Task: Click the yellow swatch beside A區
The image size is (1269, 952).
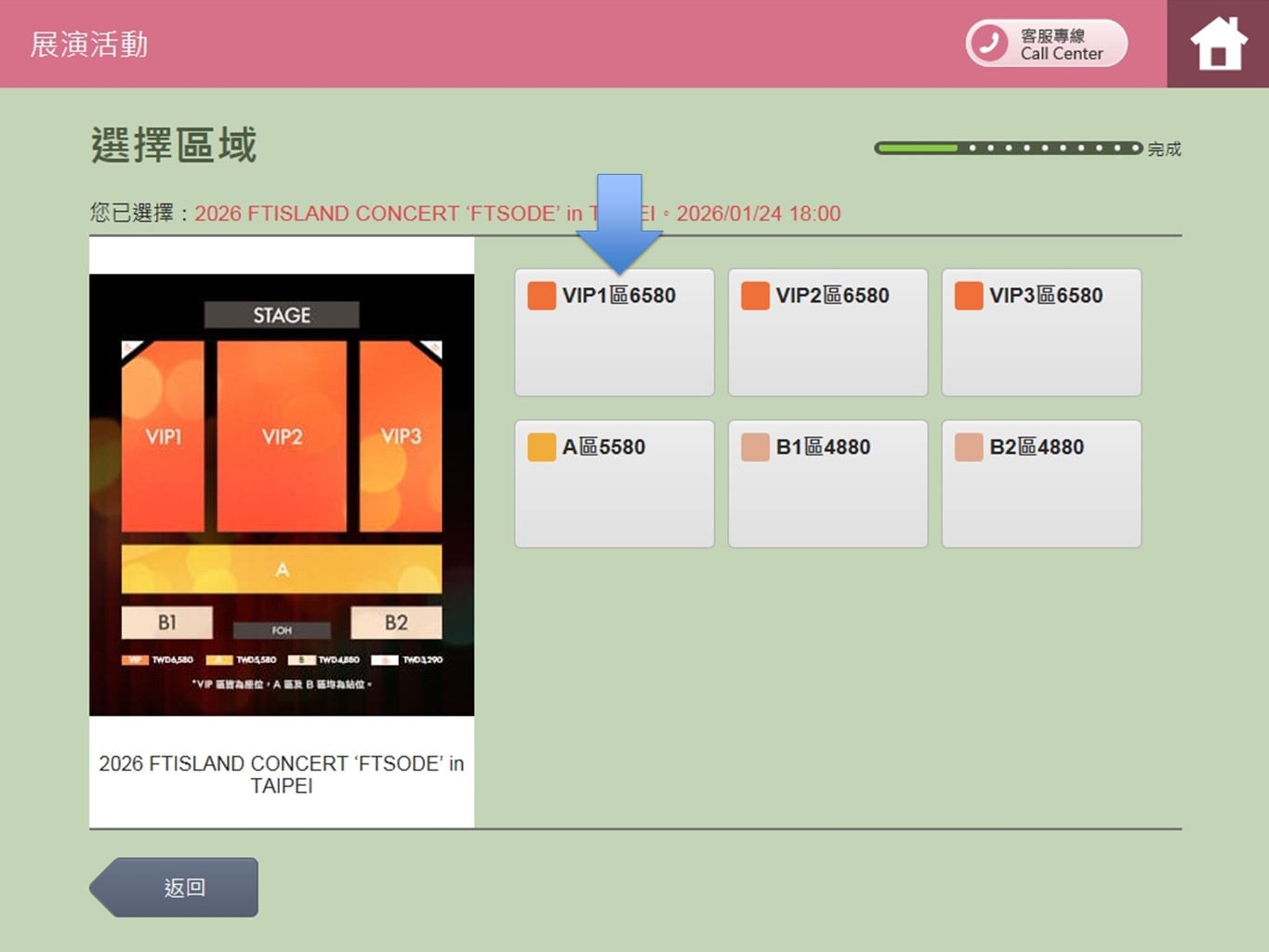Action: [542, 447]
